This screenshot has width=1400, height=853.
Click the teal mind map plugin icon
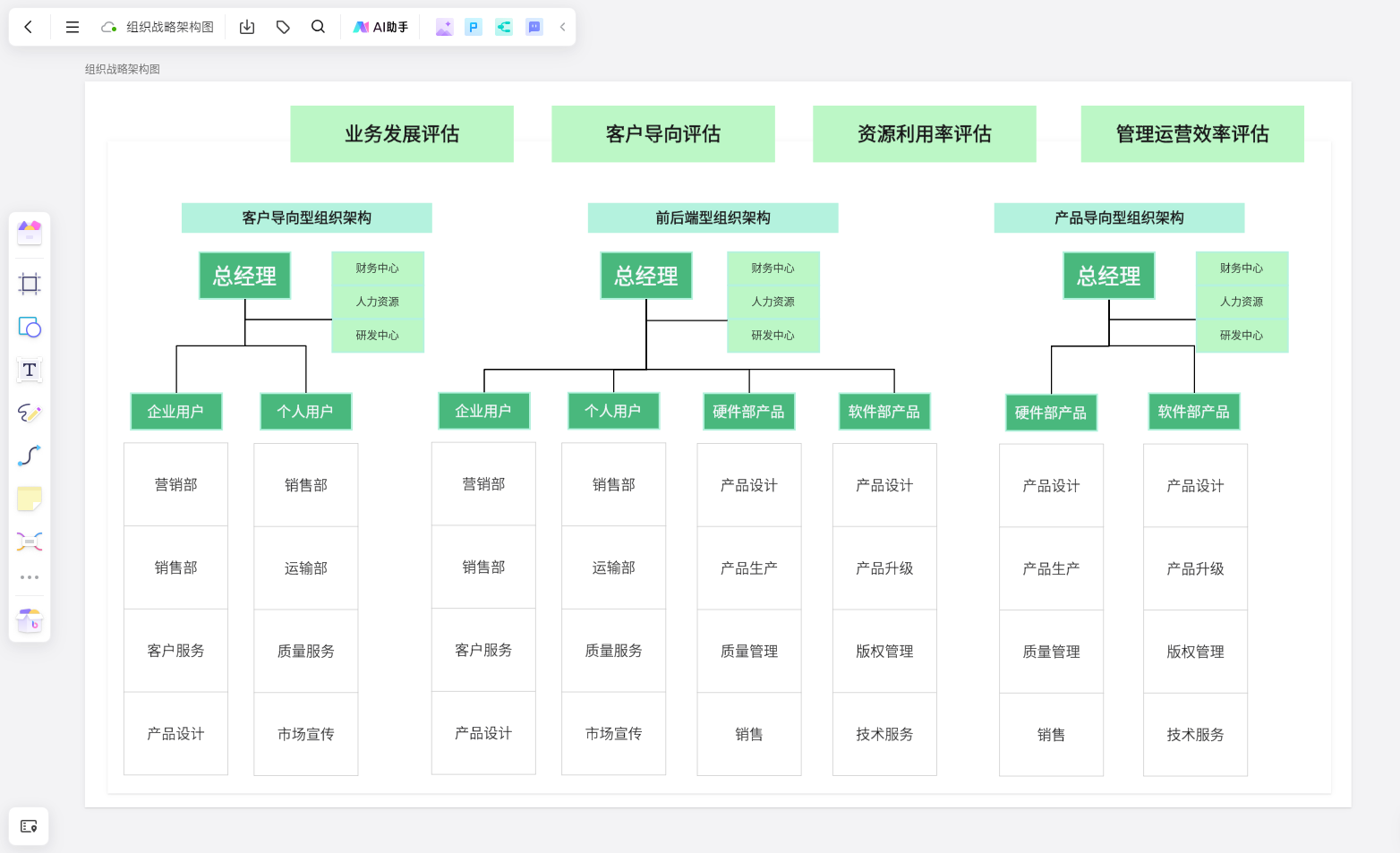504,27
